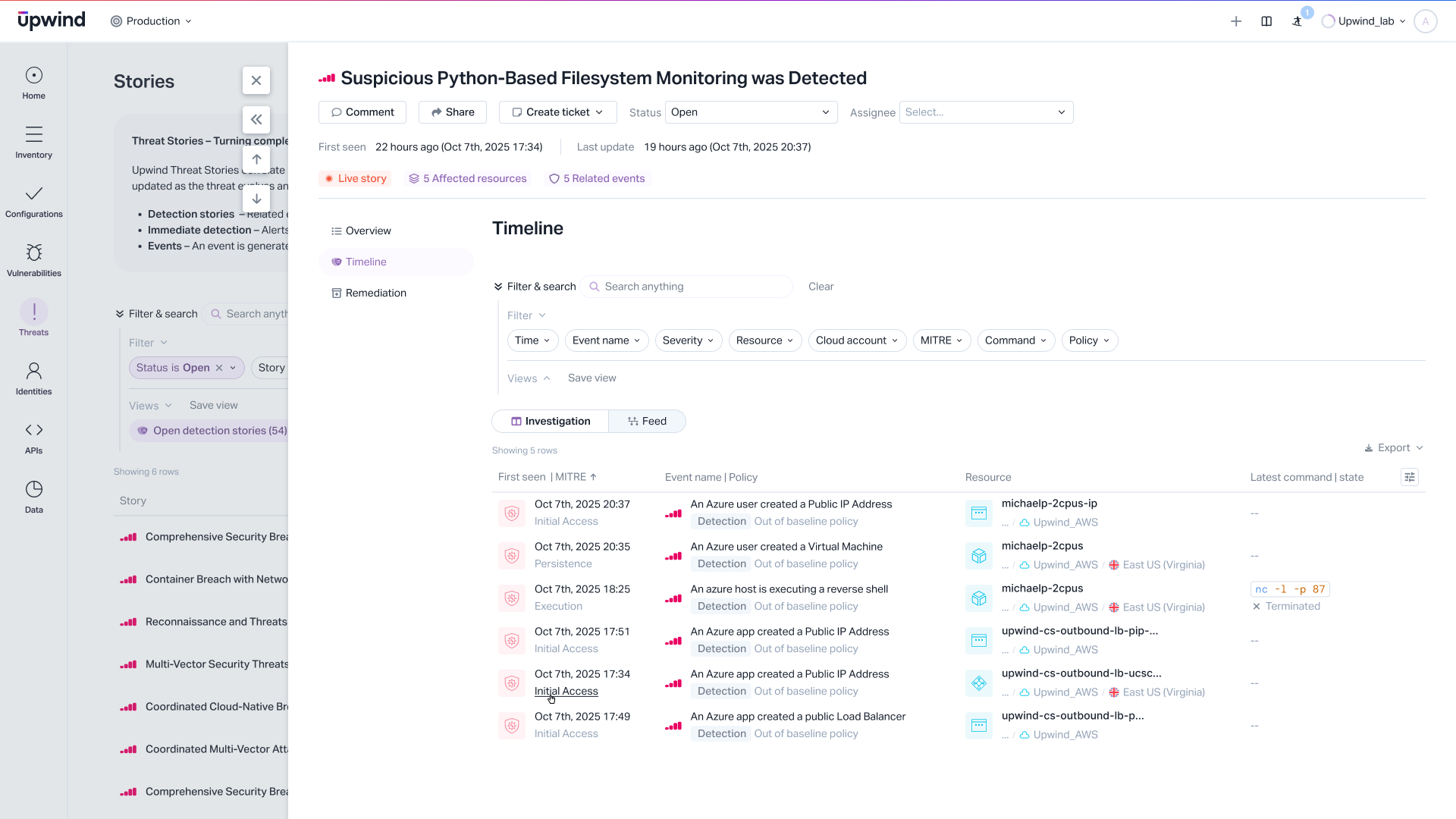The height and width of the screenshot is (819, 1456).
Task: Click the plus icon in top bar
Action: (1236, 21)
